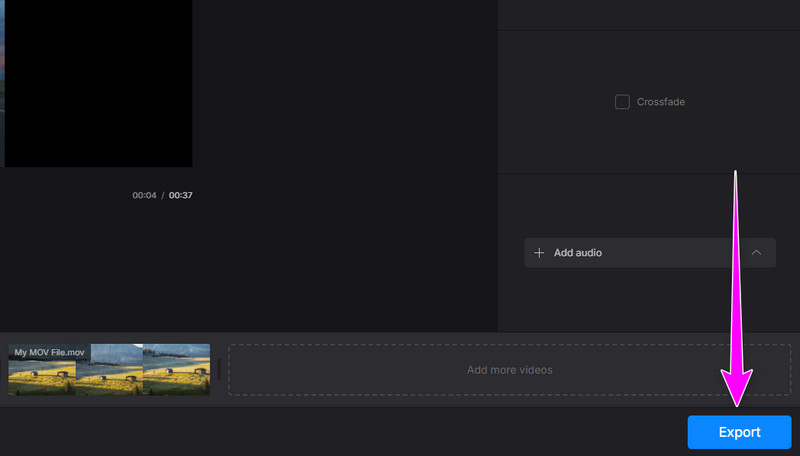Image resolution: width=800 pixels, height=456 pixels.
Task: Click the empty settings panel above Crossfade
Action: pyautogui.click(x=648, y=14)
